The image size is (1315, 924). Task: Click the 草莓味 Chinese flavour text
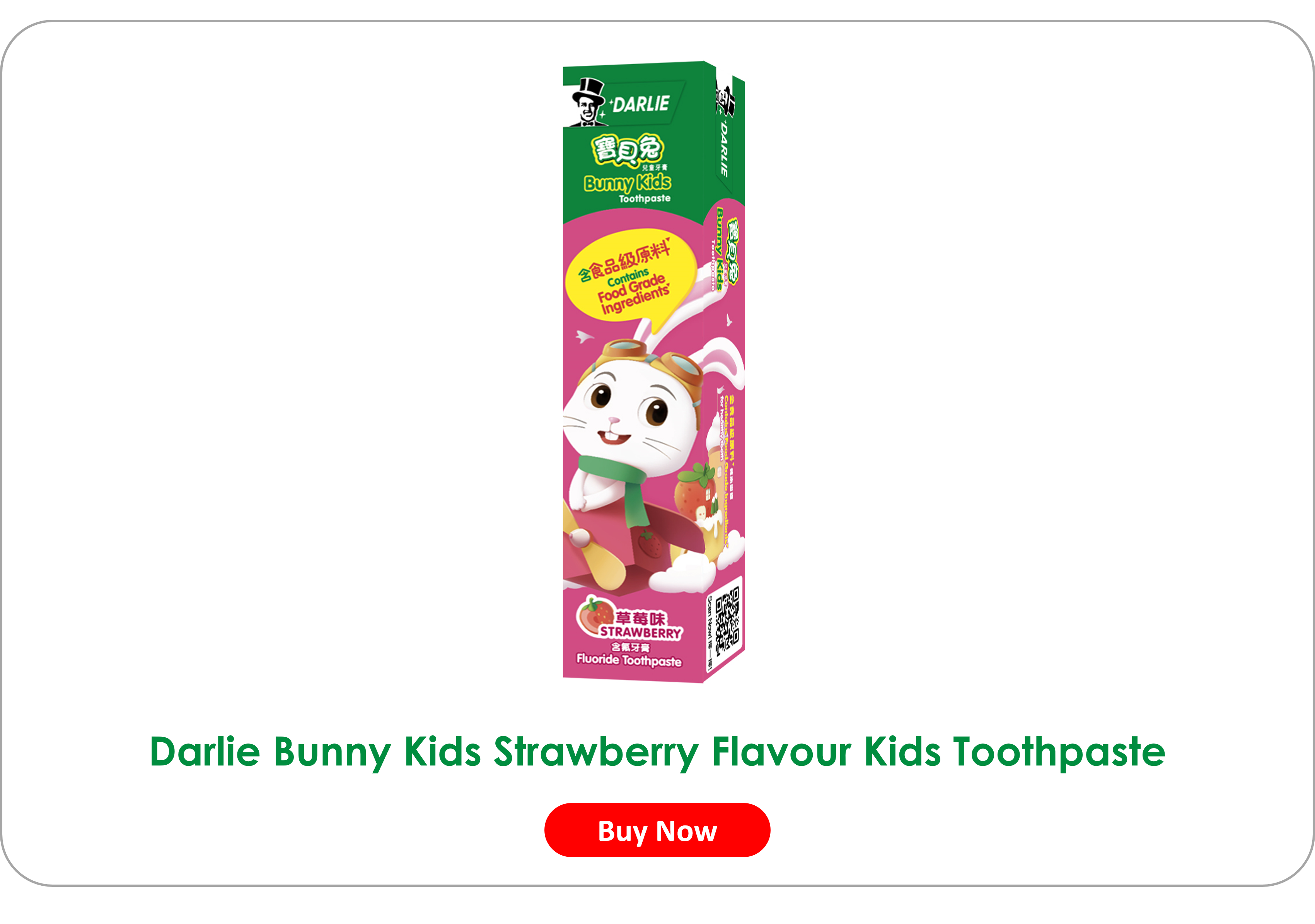(x=640, y=618)
